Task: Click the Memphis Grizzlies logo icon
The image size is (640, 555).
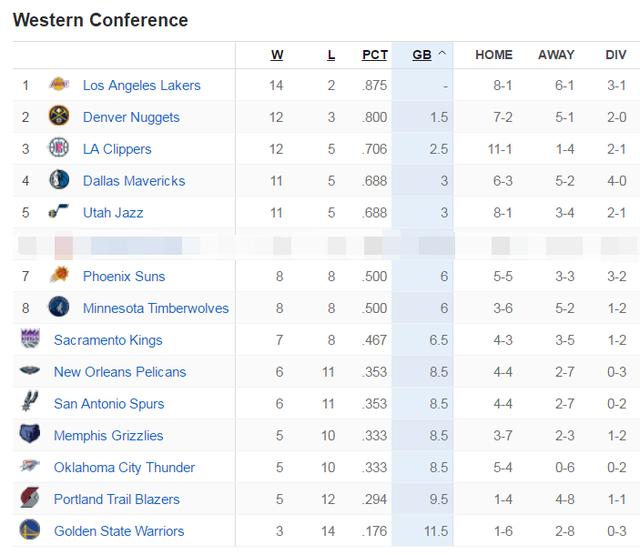Action: pos(30,434)
